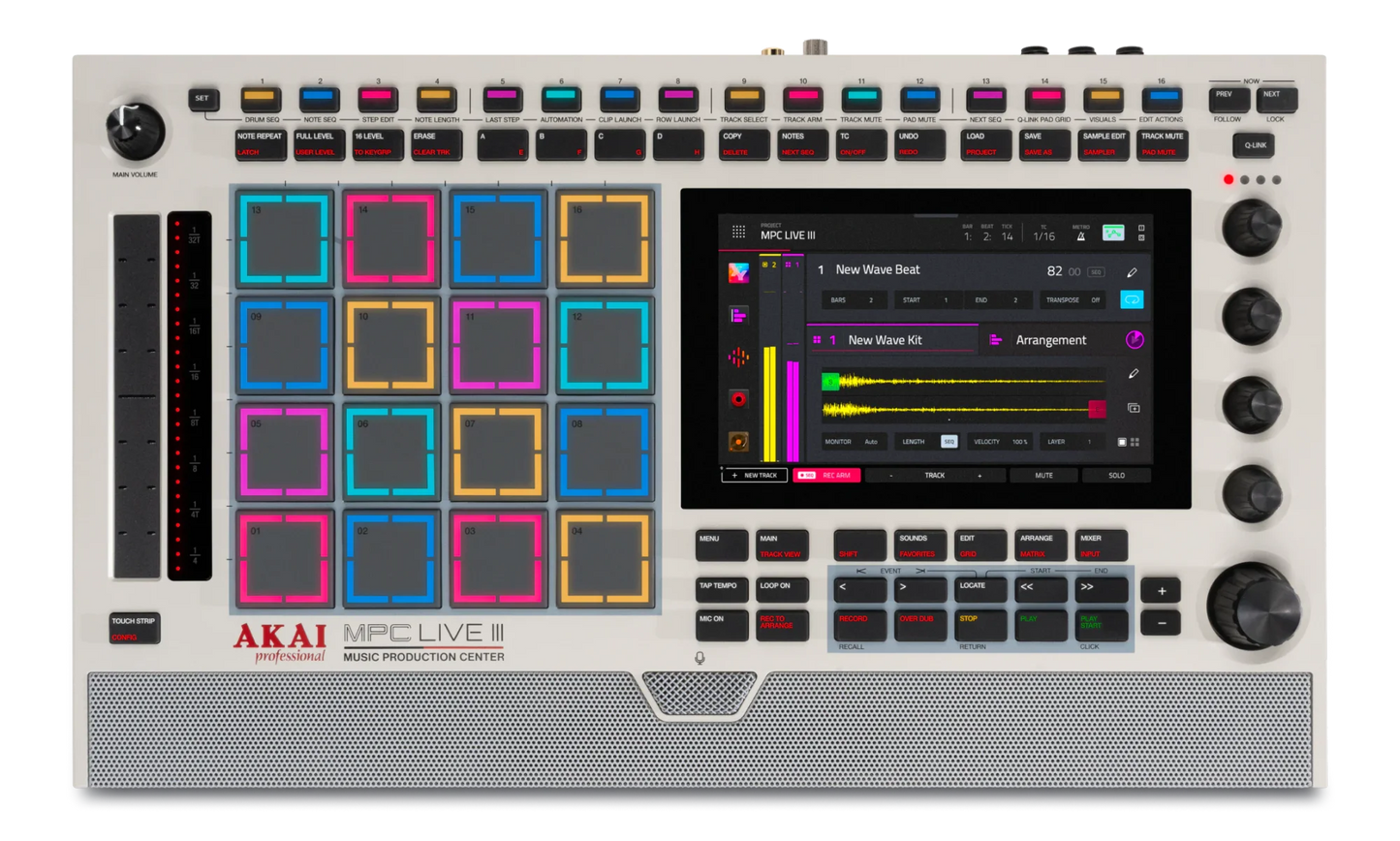
Task: Hit the Q-LINK button
Action: coord(1254,145)
